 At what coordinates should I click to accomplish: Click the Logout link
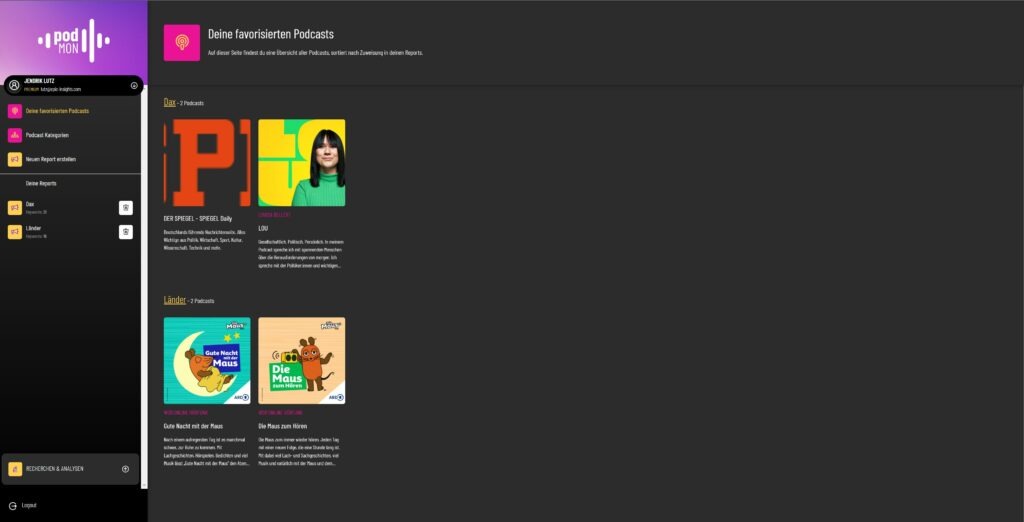pyautogui.click(x=29, y=506)
